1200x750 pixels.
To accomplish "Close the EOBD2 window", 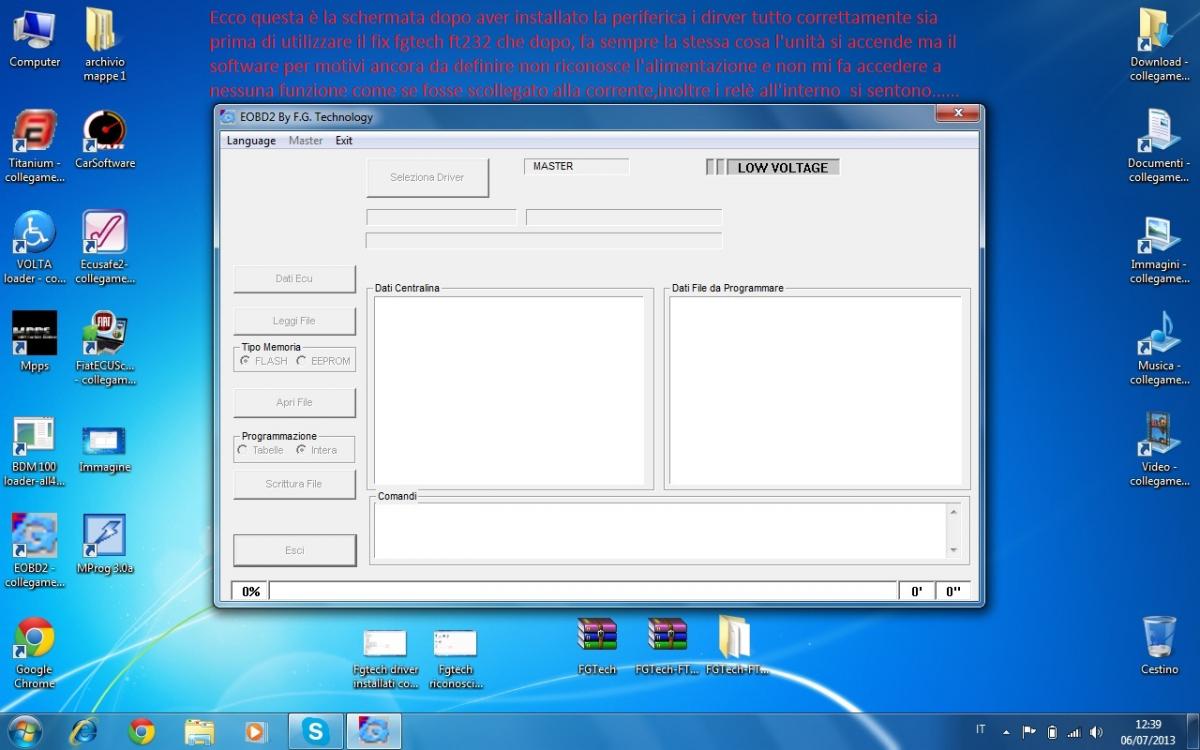I will [x=957, y=113].
